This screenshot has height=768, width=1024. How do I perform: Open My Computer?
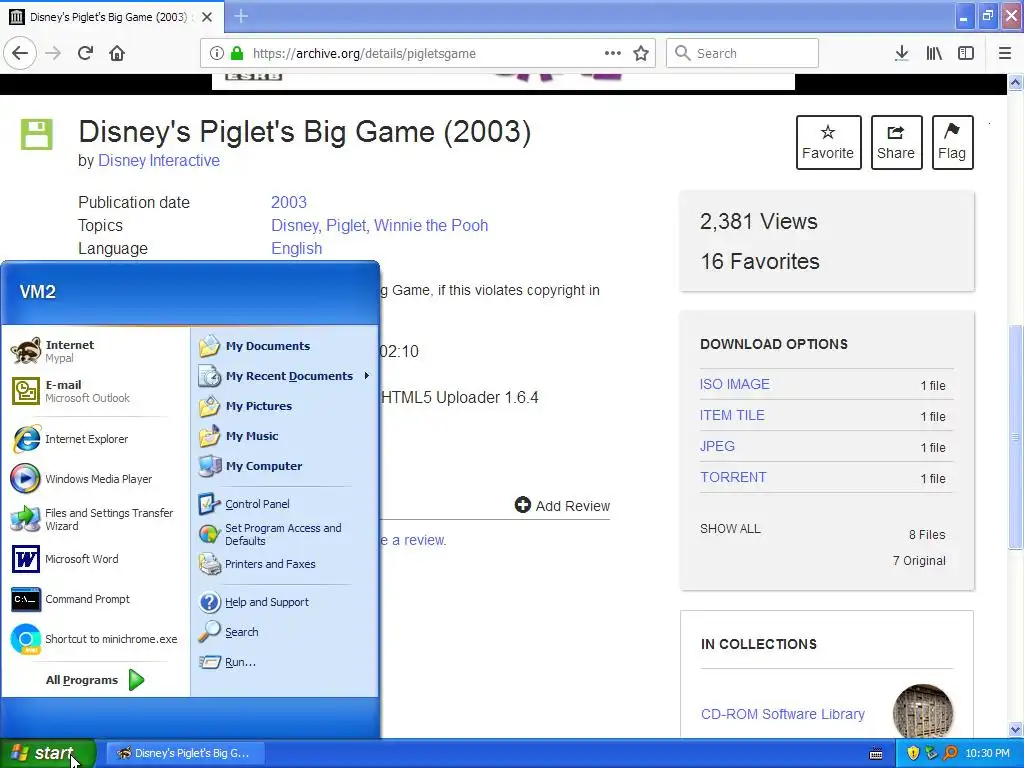coord(285,466)
